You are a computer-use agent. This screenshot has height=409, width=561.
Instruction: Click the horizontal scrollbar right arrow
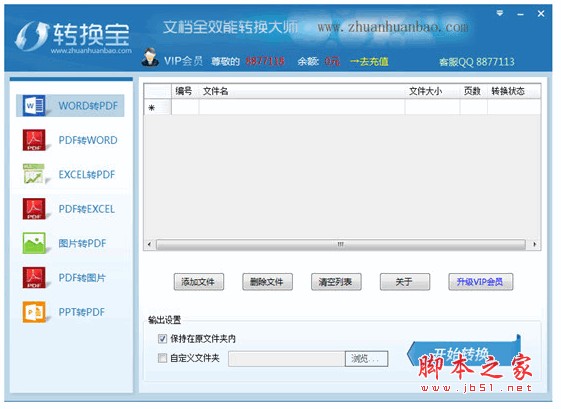[x=535, y=244]
